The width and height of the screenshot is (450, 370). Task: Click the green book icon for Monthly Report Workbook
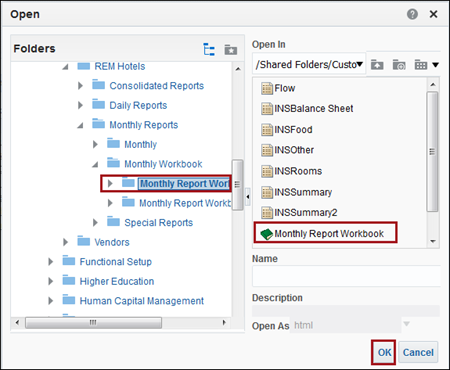pyautogui.click(x=266, y=234)
